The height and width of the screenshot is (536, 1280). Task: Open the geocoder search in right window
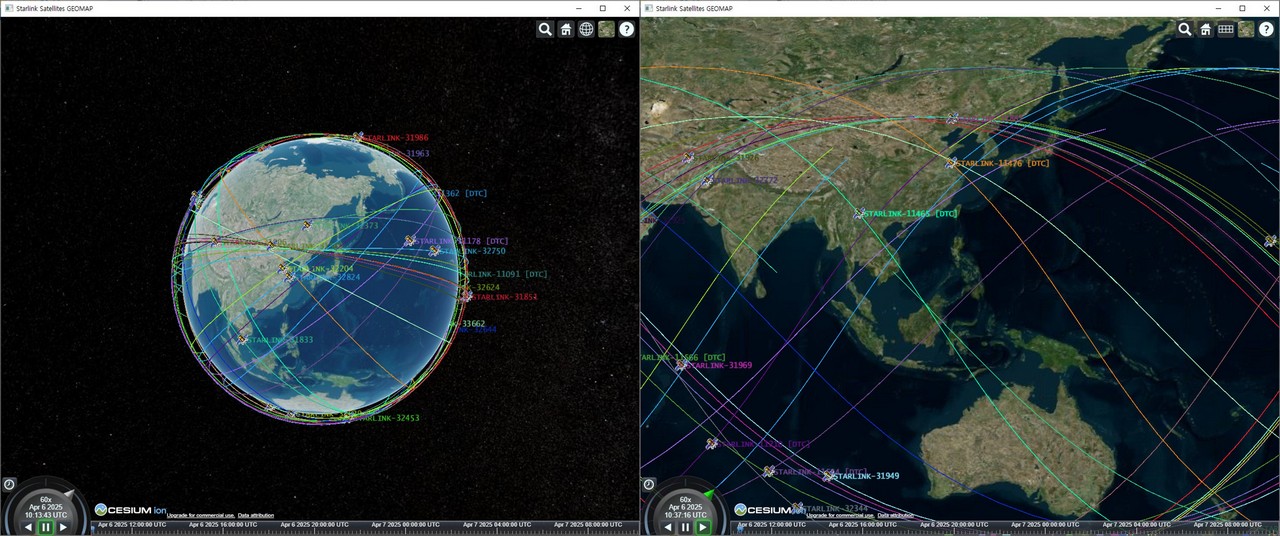(x=1185, y=29)
